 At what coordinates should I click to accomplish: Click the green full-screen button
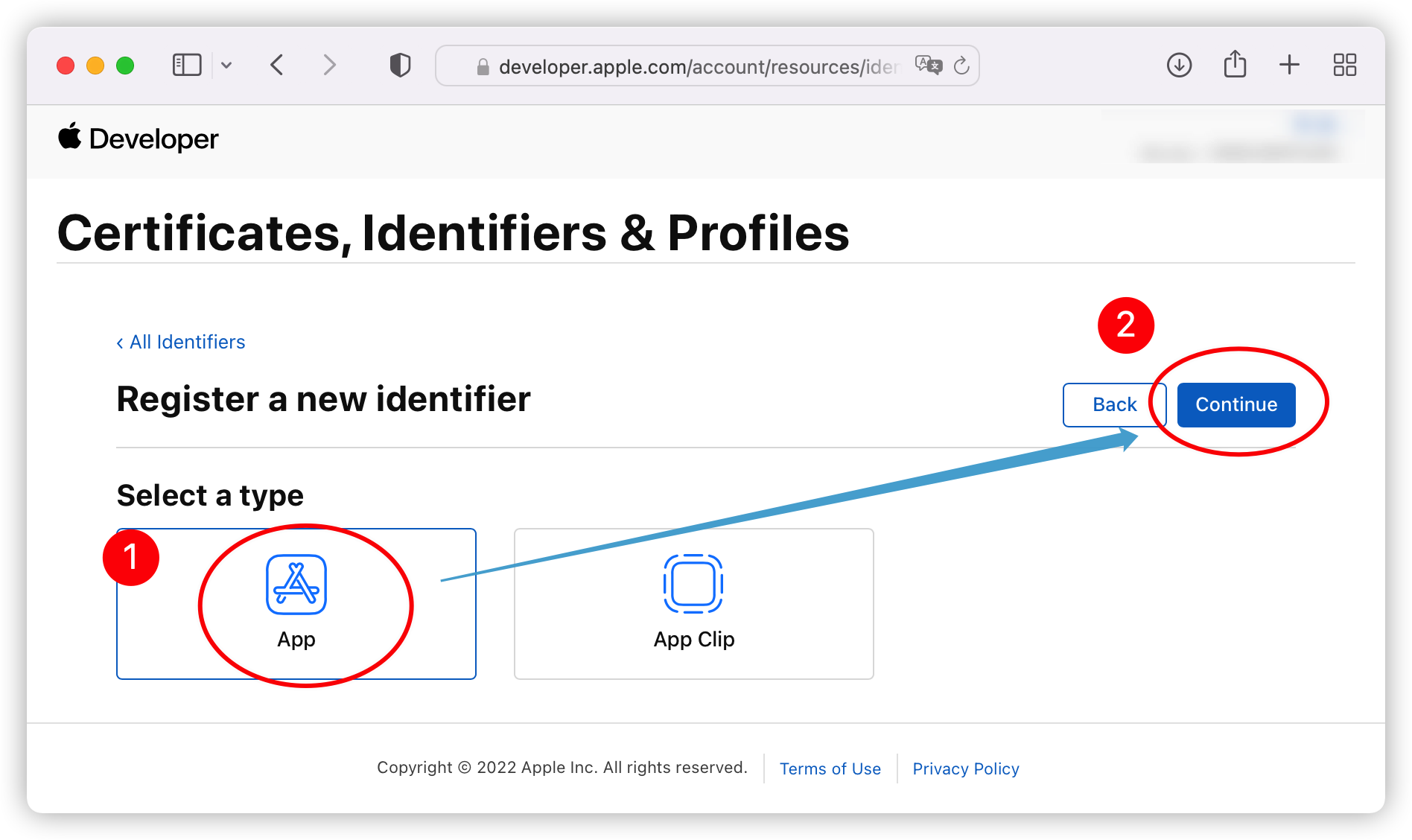(125, 66)
